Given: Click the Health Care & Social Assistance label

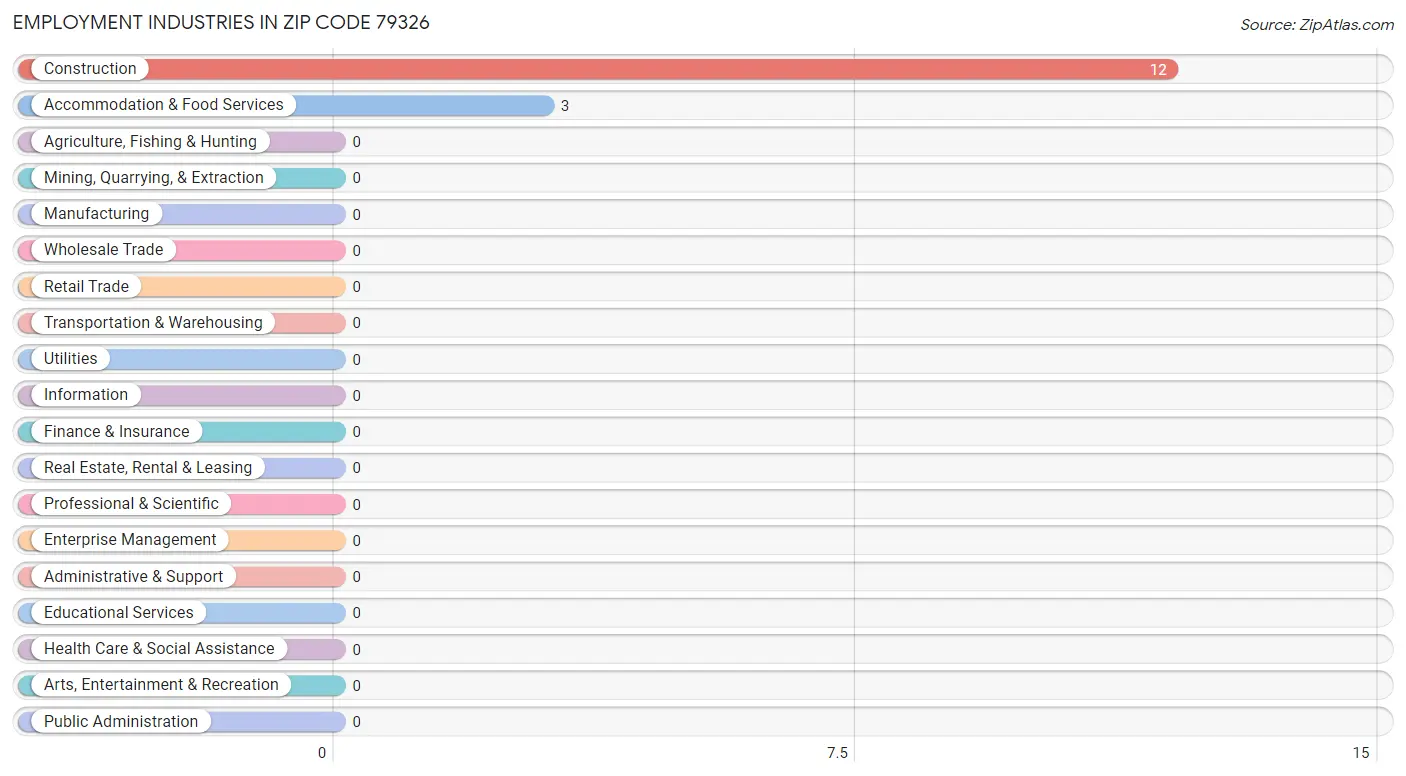Looking at the screenshot, I should (x=159, y=649).
